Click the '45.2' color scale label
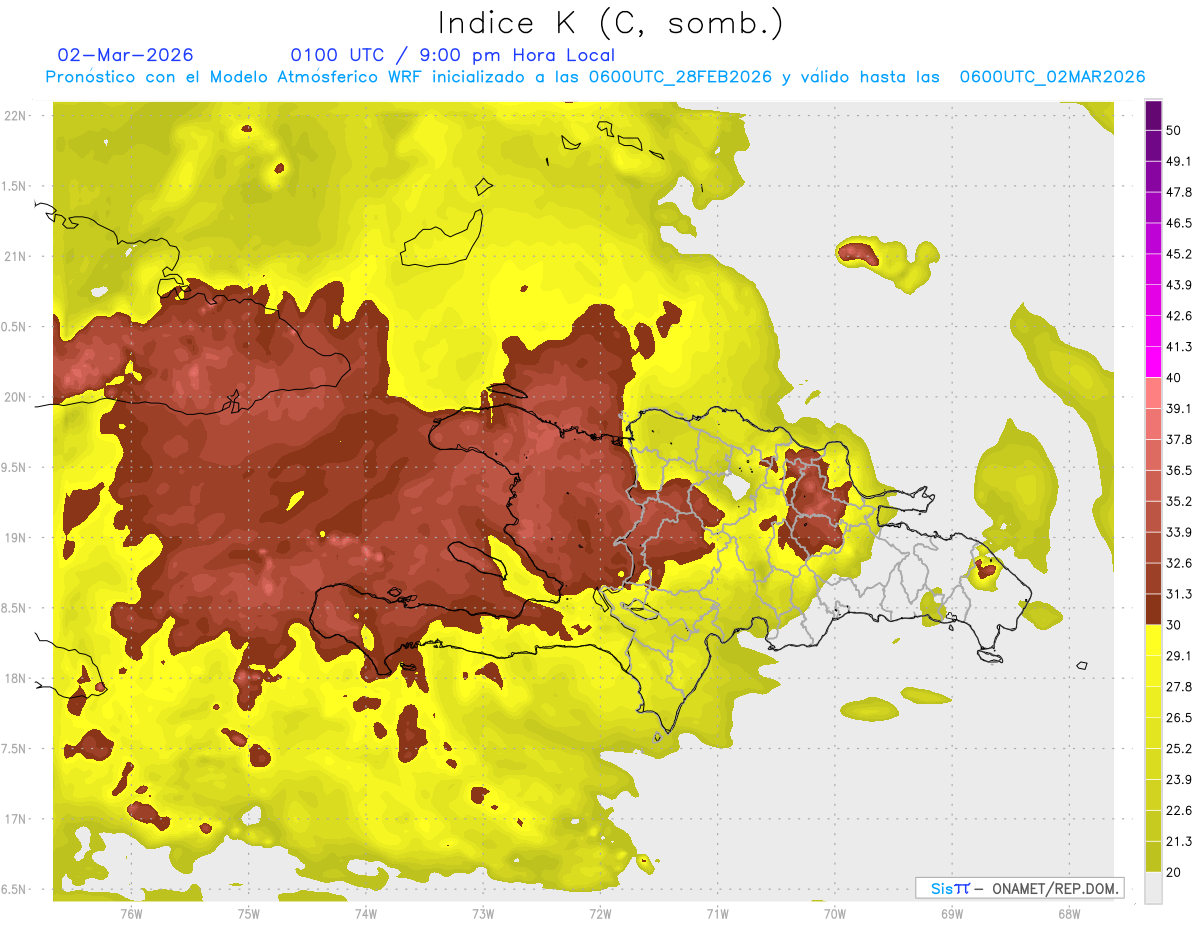The width and height of the screenshot is (1200, 927). pyautogui.click(x=1179, y=254)
